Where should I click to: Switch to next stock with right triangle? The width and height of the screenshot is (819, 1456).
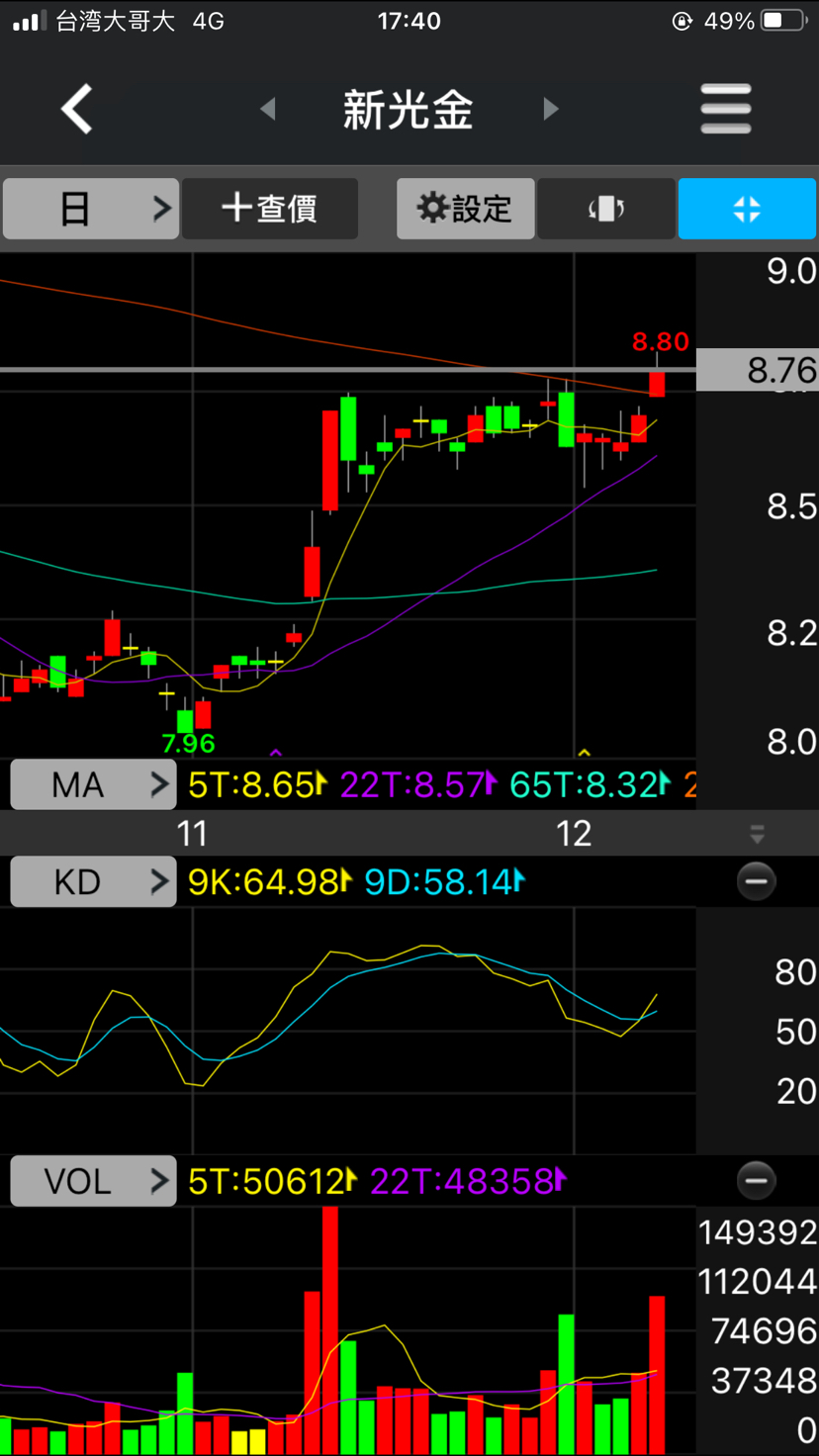[551, 109]
